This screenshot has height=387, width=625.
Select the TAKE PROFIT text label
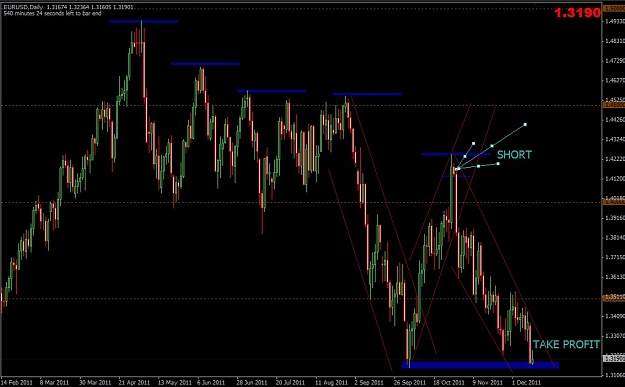[x=566, y=344]
